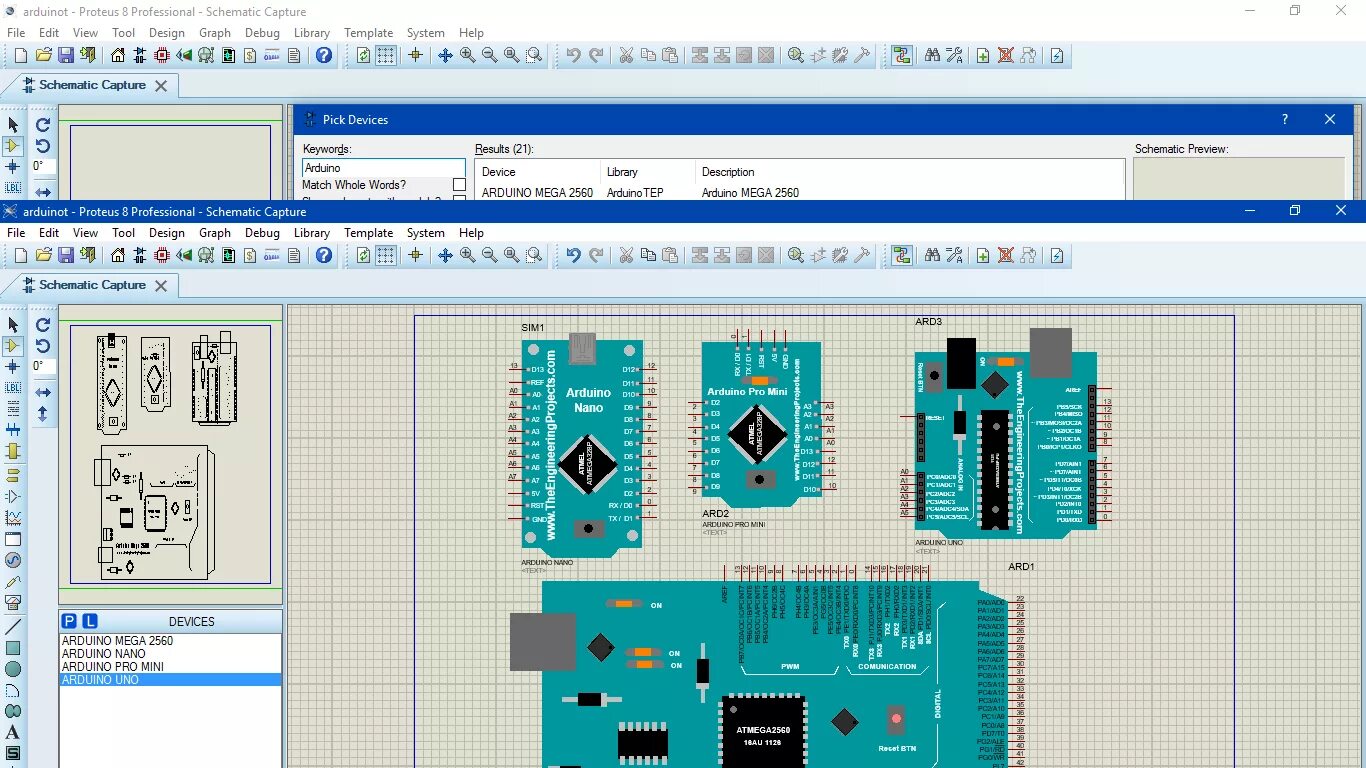Open Template menu in front window
The height and width of the screenshot is (768, 1366).
pyautogui.click(x=368, y=233)
